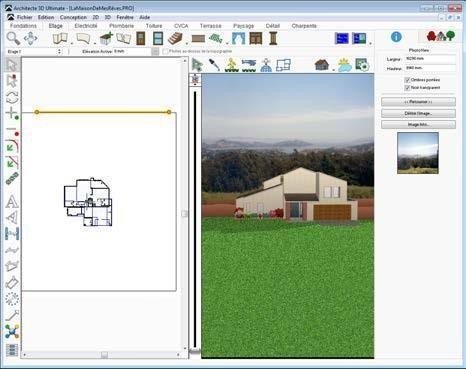This screenshot has width=466, height=369.
Task: Pick the brown rectangular slab icon
Action: pyautogui.click(x=198, y=39)
